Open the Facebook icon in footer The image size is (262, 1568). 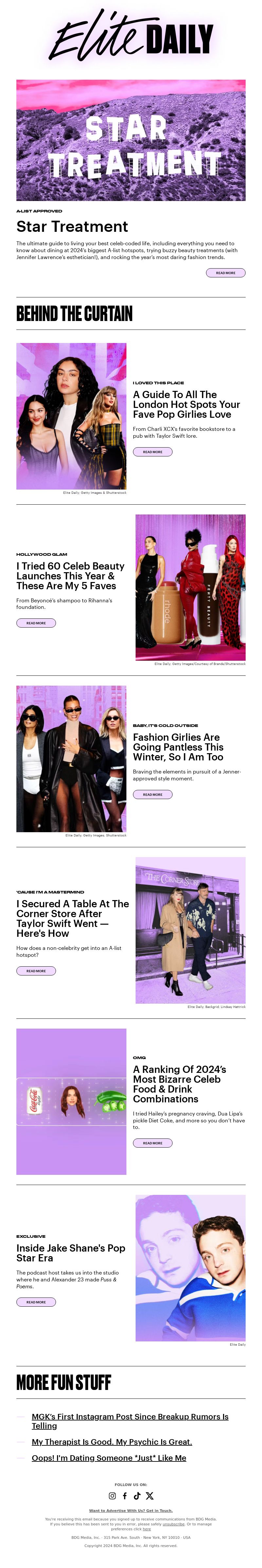click(125, 1496)
